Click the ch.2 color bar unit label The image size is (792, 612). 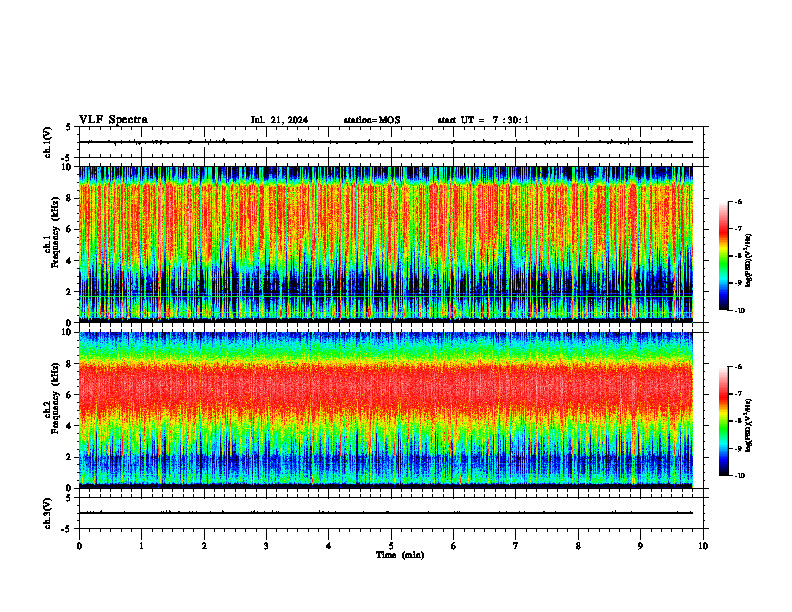click(x=749, y=425)
